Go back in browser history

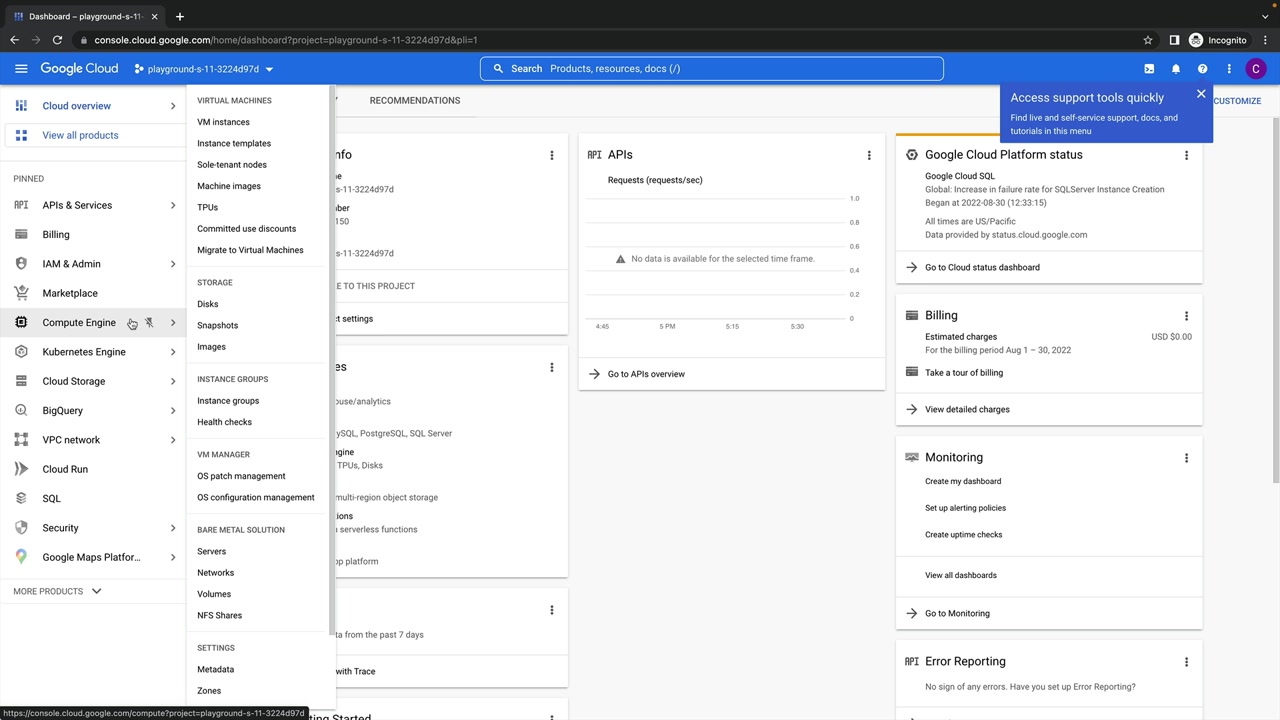point(14,40)
